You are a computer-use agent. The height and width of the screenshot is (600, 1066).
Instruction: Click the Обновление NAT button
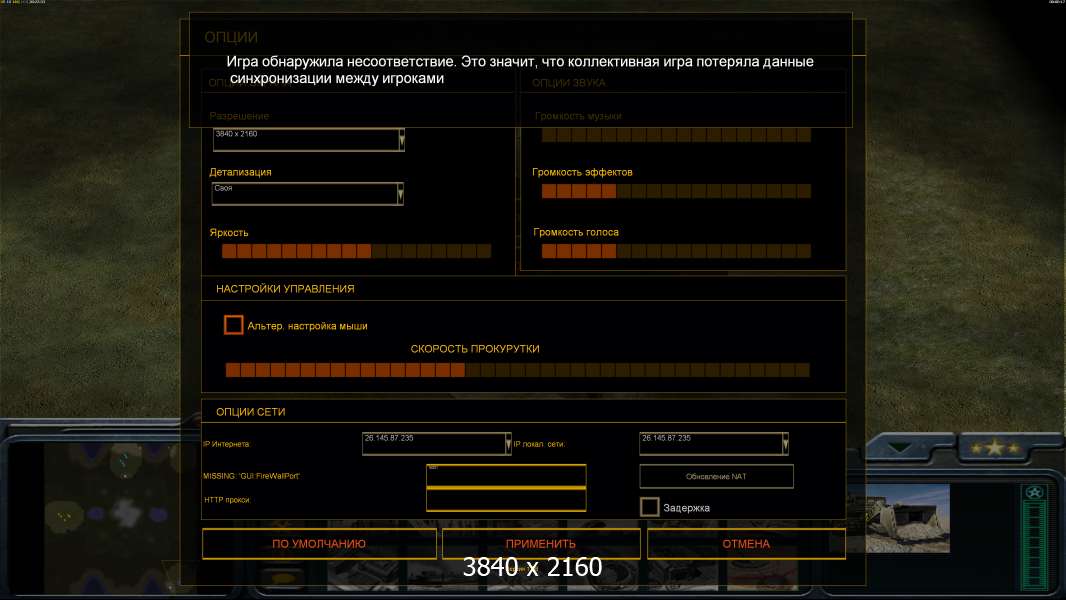pos(716,476)
